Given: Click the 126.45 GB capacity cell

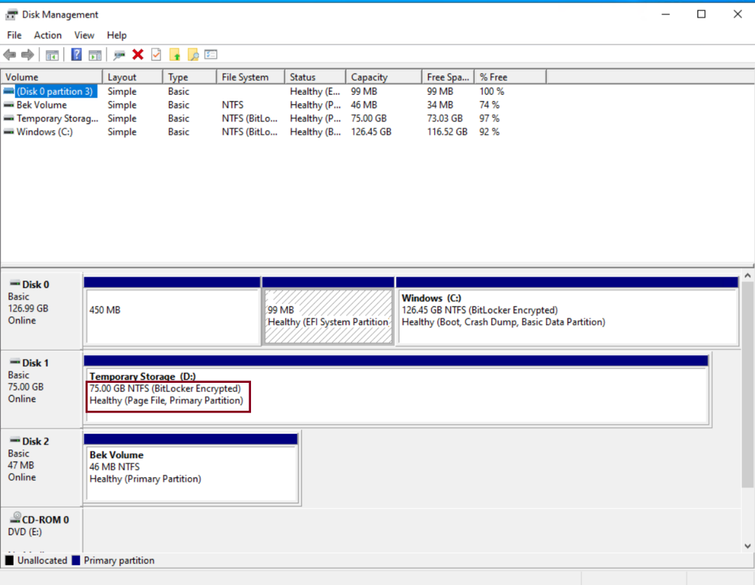Looking at the screenshot, I should point(371,132).
